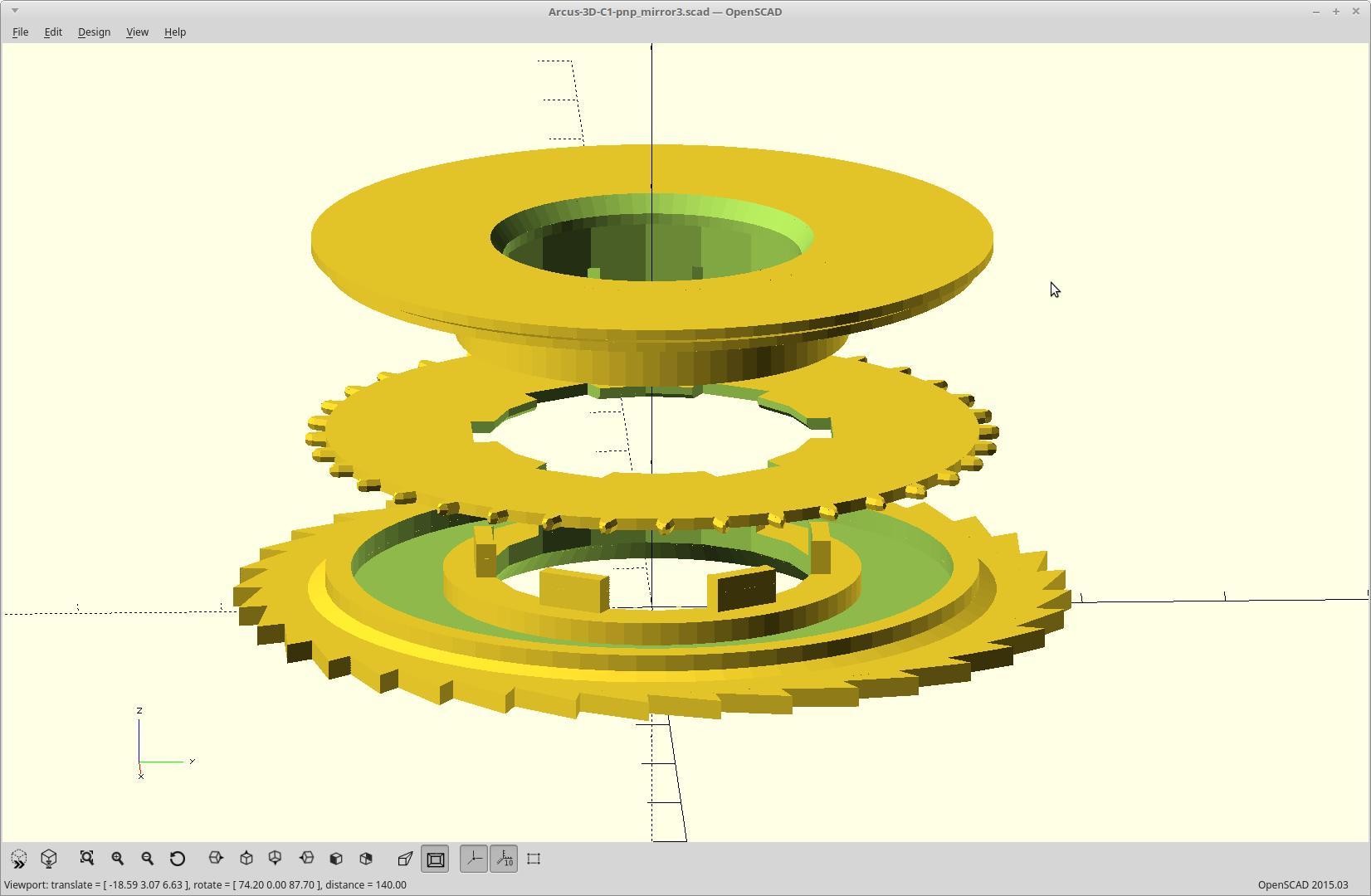This screenshot has width=1371, height=896.
Task: Click the Viewport translate/rotate status text
Action: point(205,884)
